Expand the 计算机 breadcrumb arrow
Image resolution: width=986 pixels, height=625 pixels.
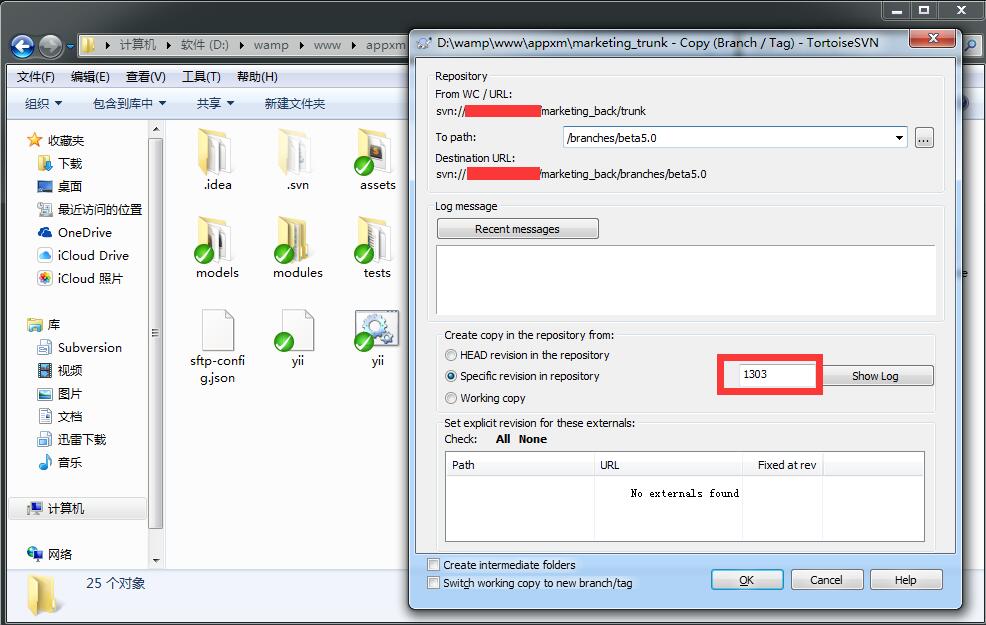pyautogui.click(x=169, y=45)
